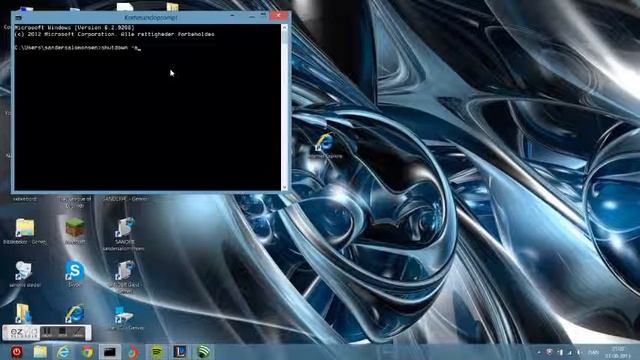
Task: Open File Explorer from the taskbar
Action: pyautogui.click(x=40, y=351)
